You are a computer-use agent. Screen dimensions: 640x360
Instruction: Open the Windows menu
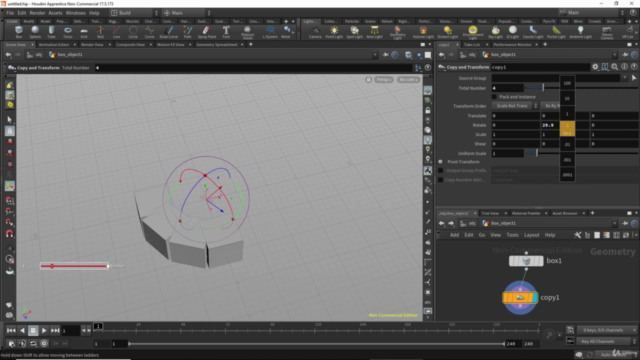coord(76,13)
